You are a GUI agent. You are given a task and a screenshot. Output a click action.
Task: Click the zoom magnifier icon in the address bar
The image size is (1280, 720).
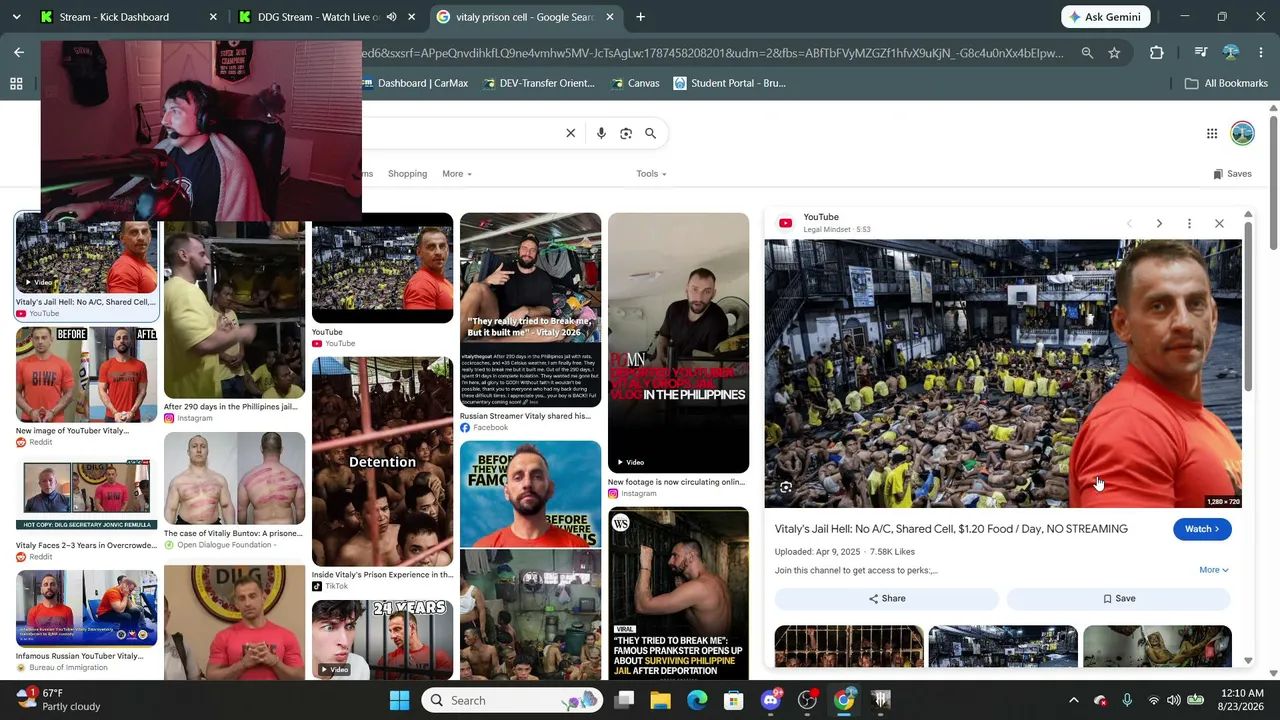[x=1087, y=53]
